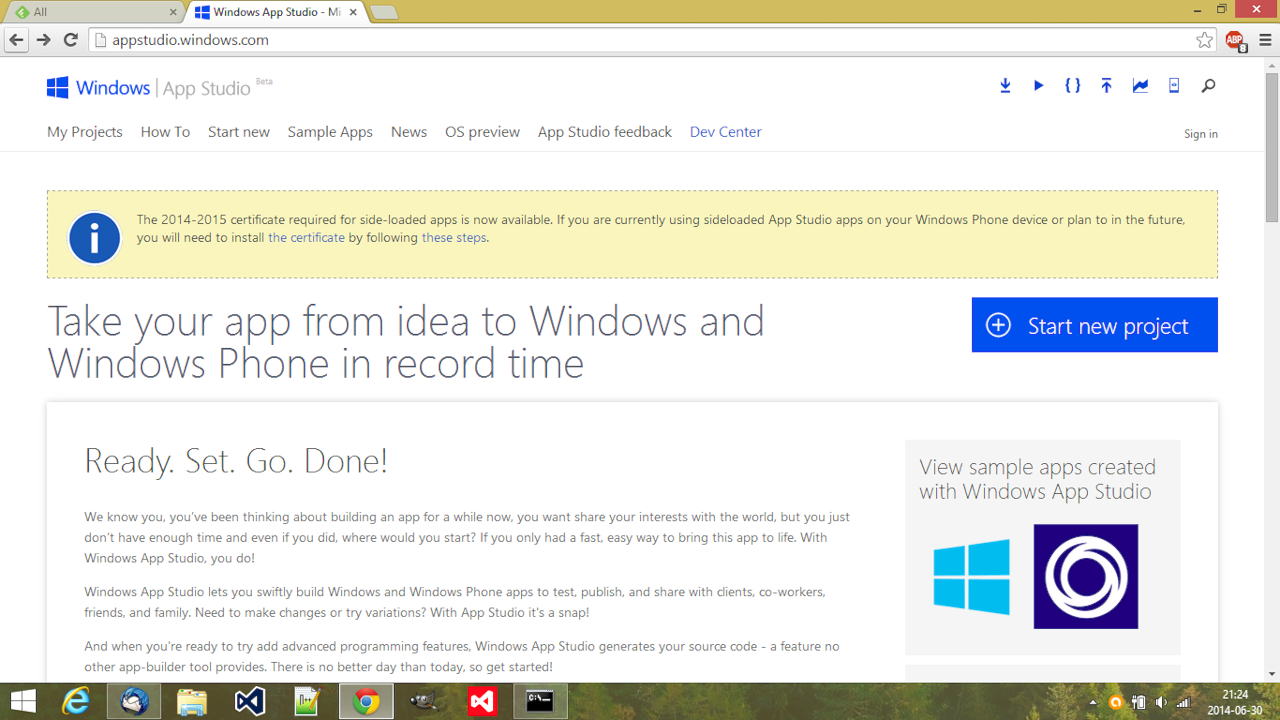Click the curly braces code icon
Screen dimensions: 1280x720
[x=1072, y=86]
